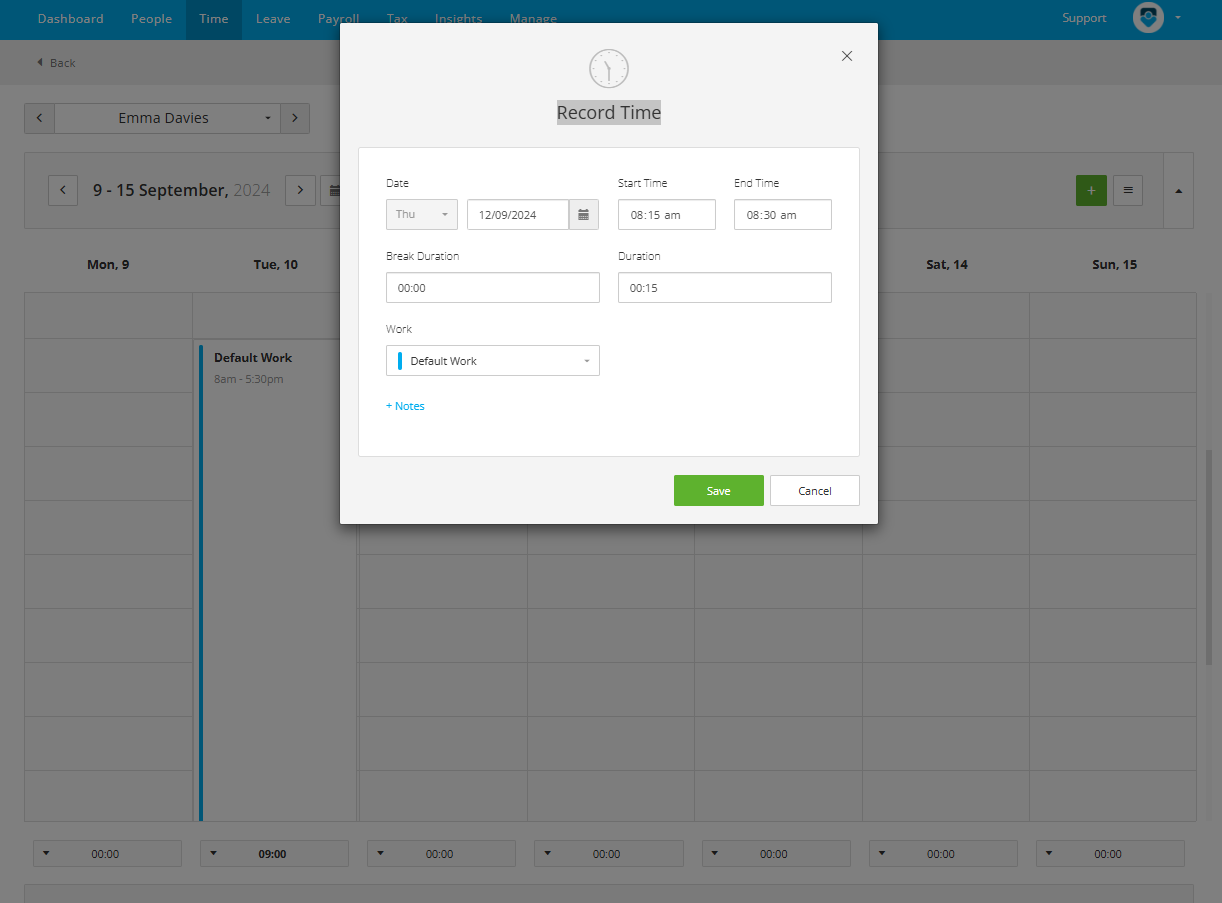This screenshot has height=903, width=1222.
Task: Go to the next week arrow
Action: tap(300, 190)
